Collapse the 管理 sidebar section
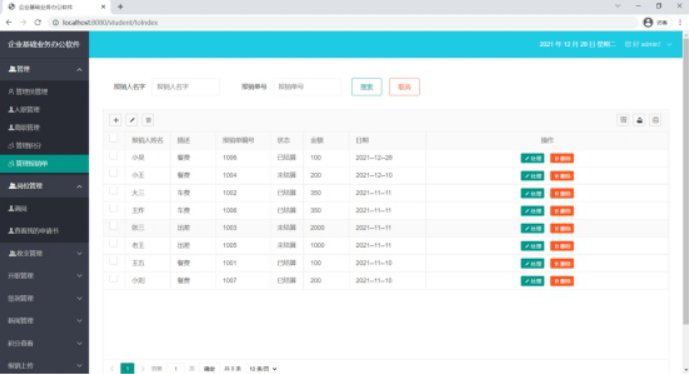The width and height of the screenshot is (689, 374). pos(44,69)
